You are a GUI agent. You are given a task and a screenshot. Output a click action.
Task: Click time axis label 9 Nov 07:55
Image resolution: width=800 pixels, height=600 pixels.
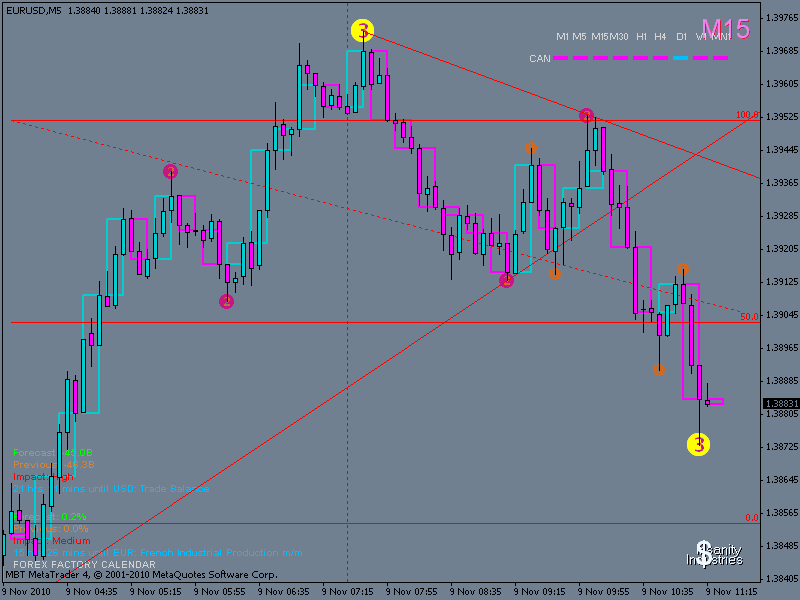tap(412, 592)
